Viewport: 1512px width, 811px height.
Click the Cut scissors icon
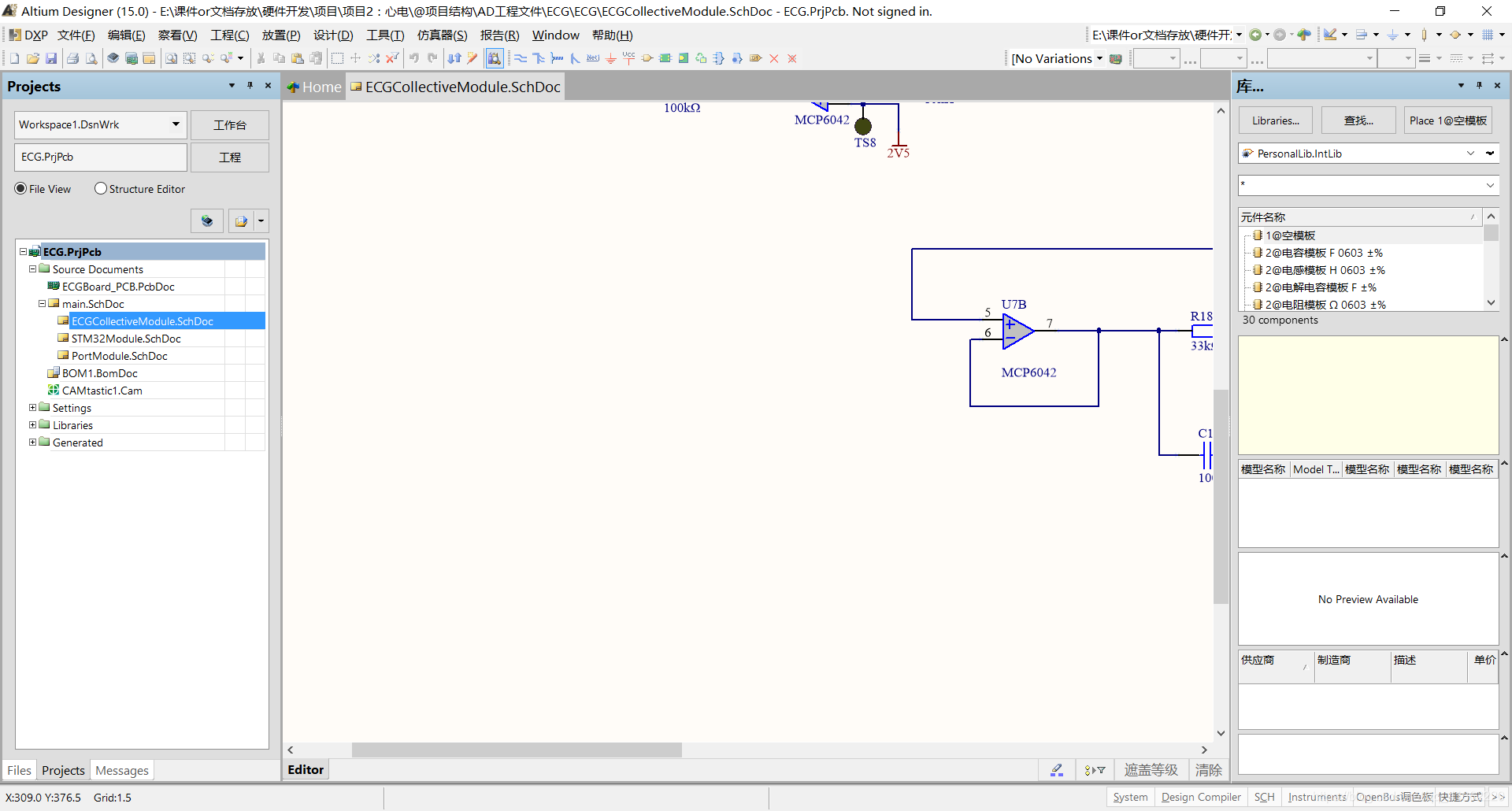(261, 58)
